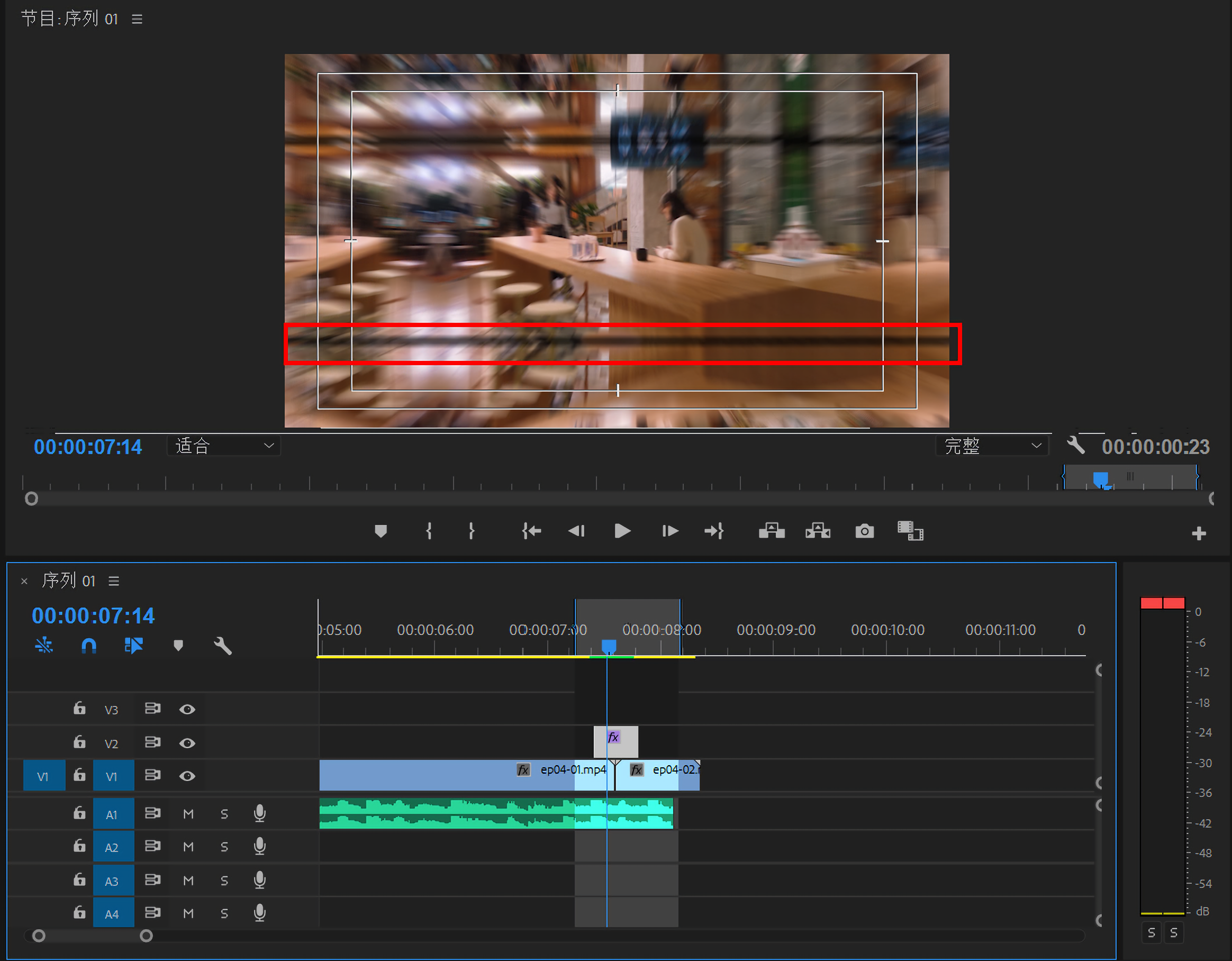Hide V3 track output eye
The image size is (1232, 961).
pos(187,710)
